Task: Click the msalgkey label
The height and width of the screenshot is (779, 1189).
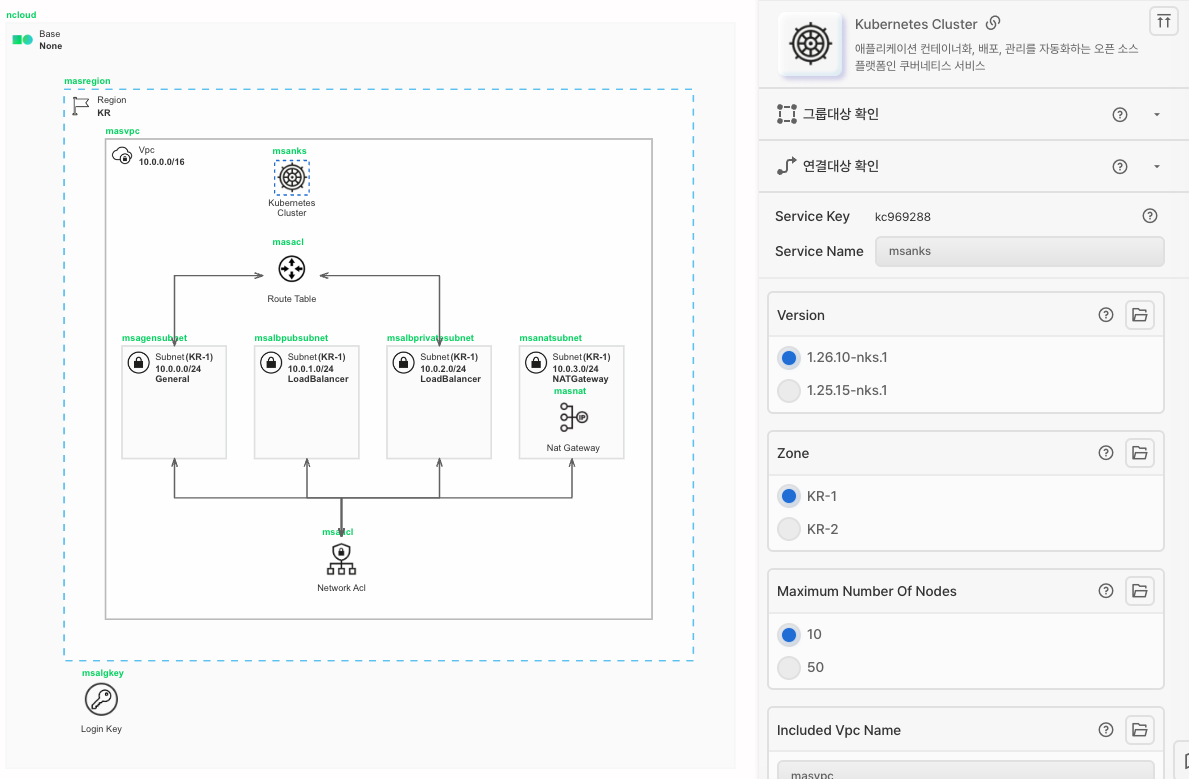Action: tap(102, 673)
